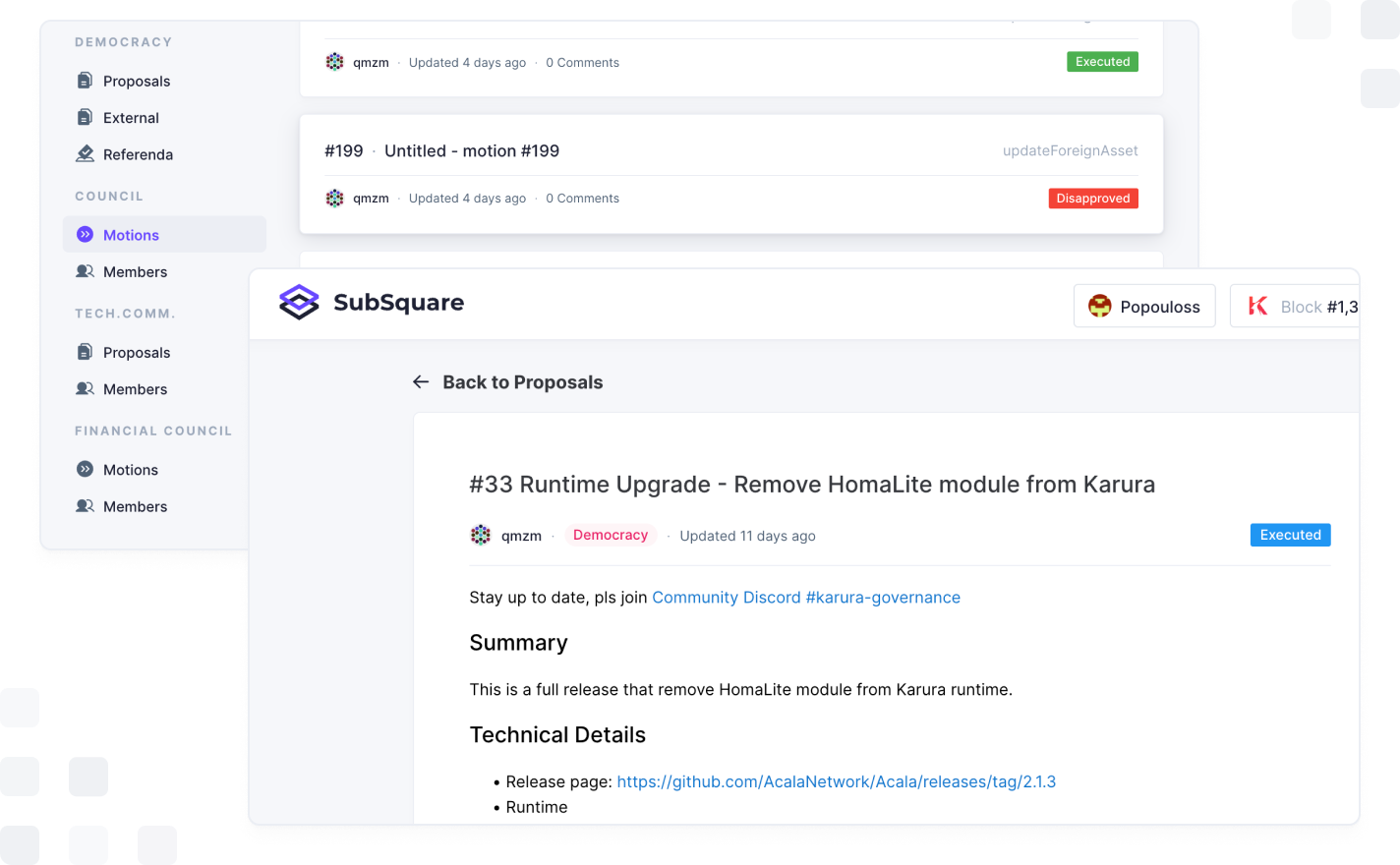The image size is (1400, 865).
Task: Select Motions under Council
Action: [131, 235]
